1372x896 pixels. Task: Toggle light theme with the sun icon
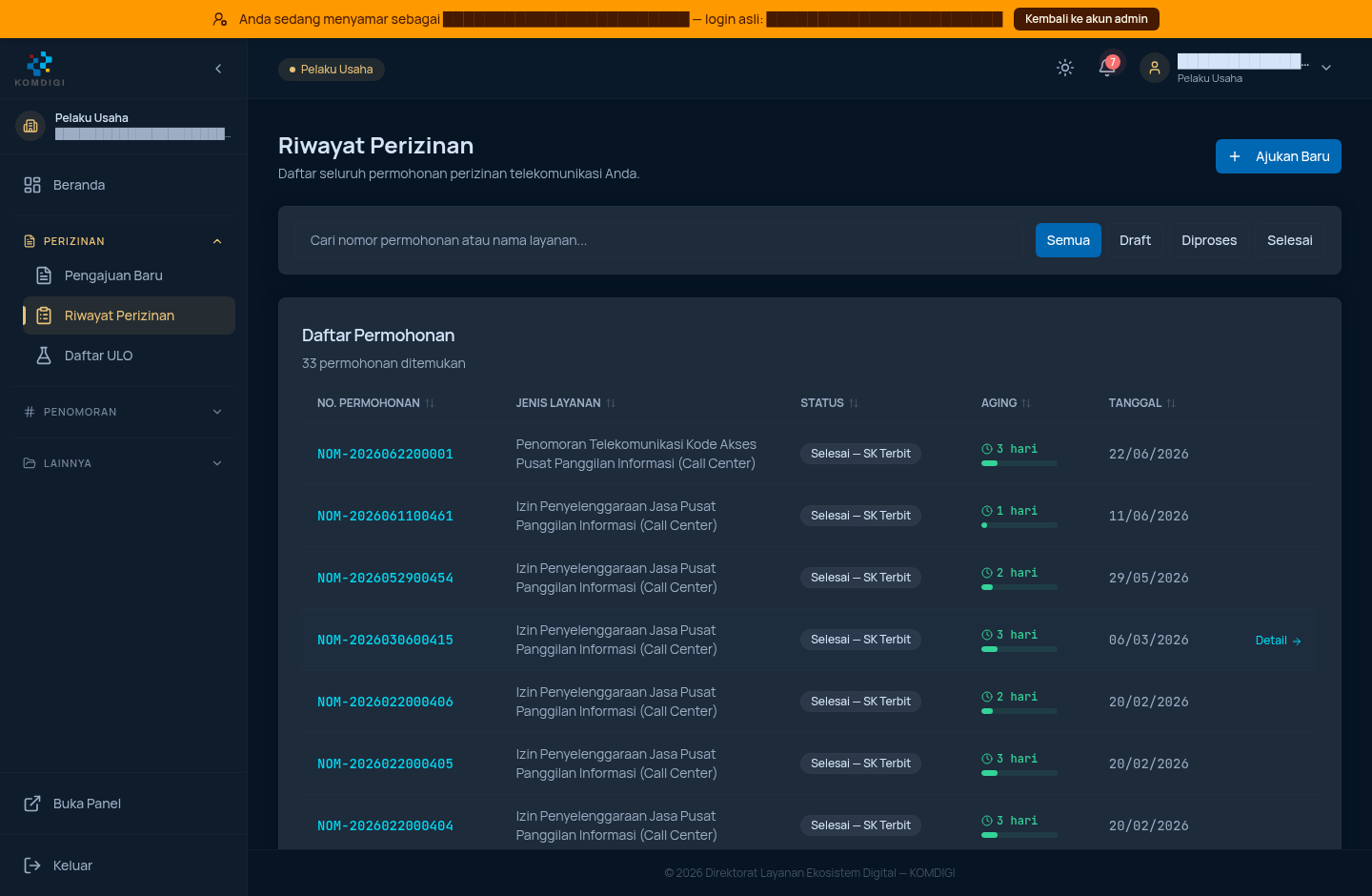coord(1065,68)
